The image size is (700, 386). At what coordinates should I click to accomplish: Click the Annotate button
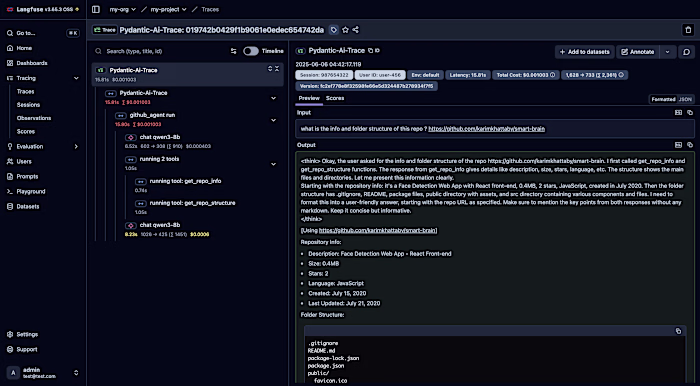point(638,52)
